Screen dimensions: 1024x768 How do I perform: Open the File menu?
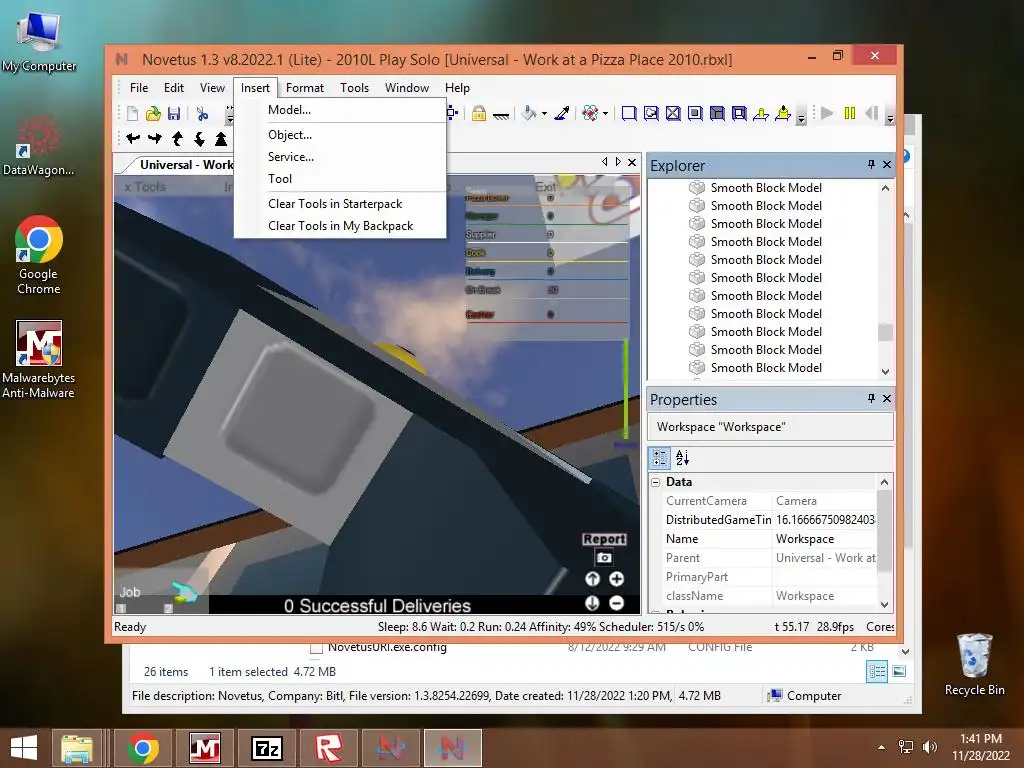point(138,88)
